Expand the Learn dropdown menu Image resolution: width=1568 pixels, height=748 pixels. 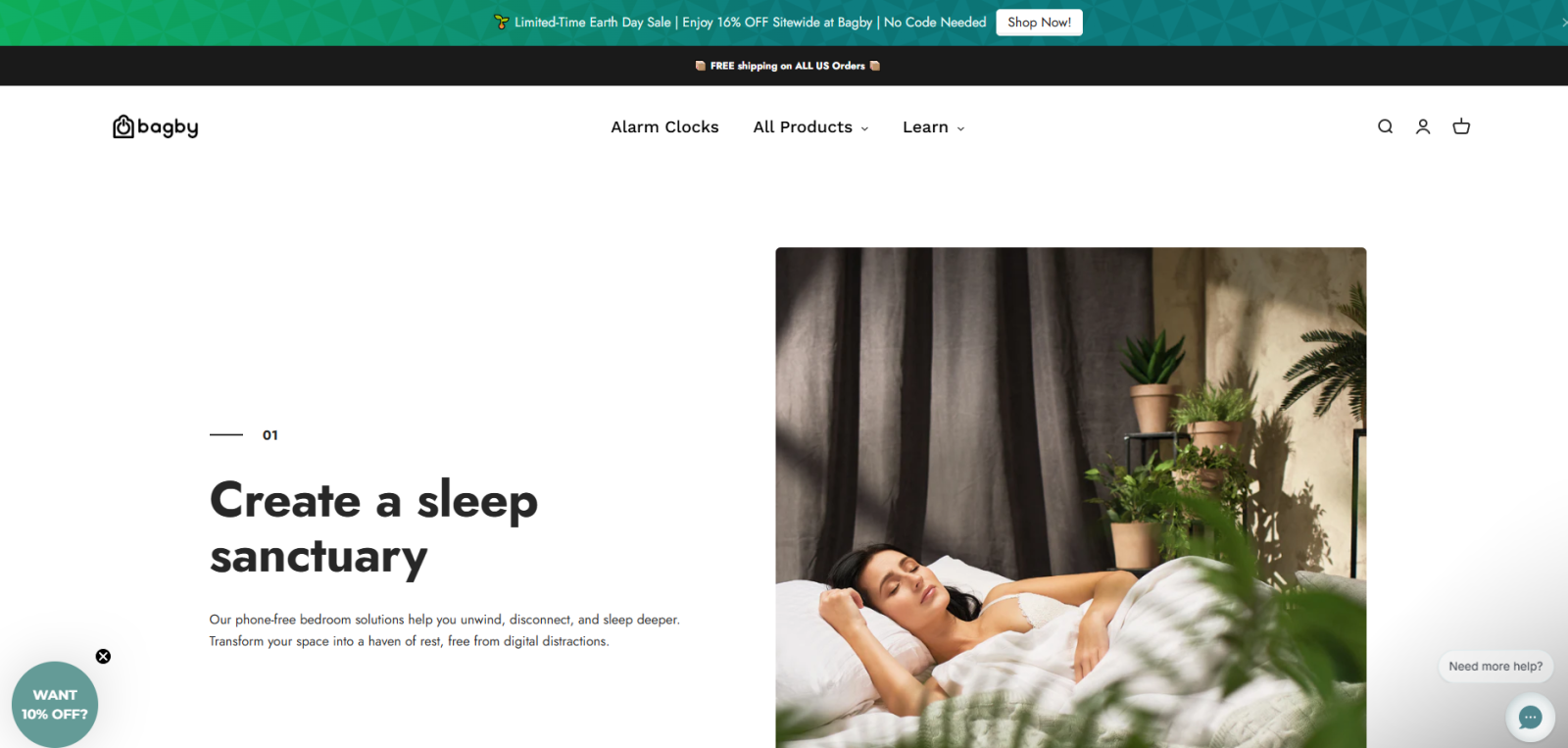pos(933,127)
